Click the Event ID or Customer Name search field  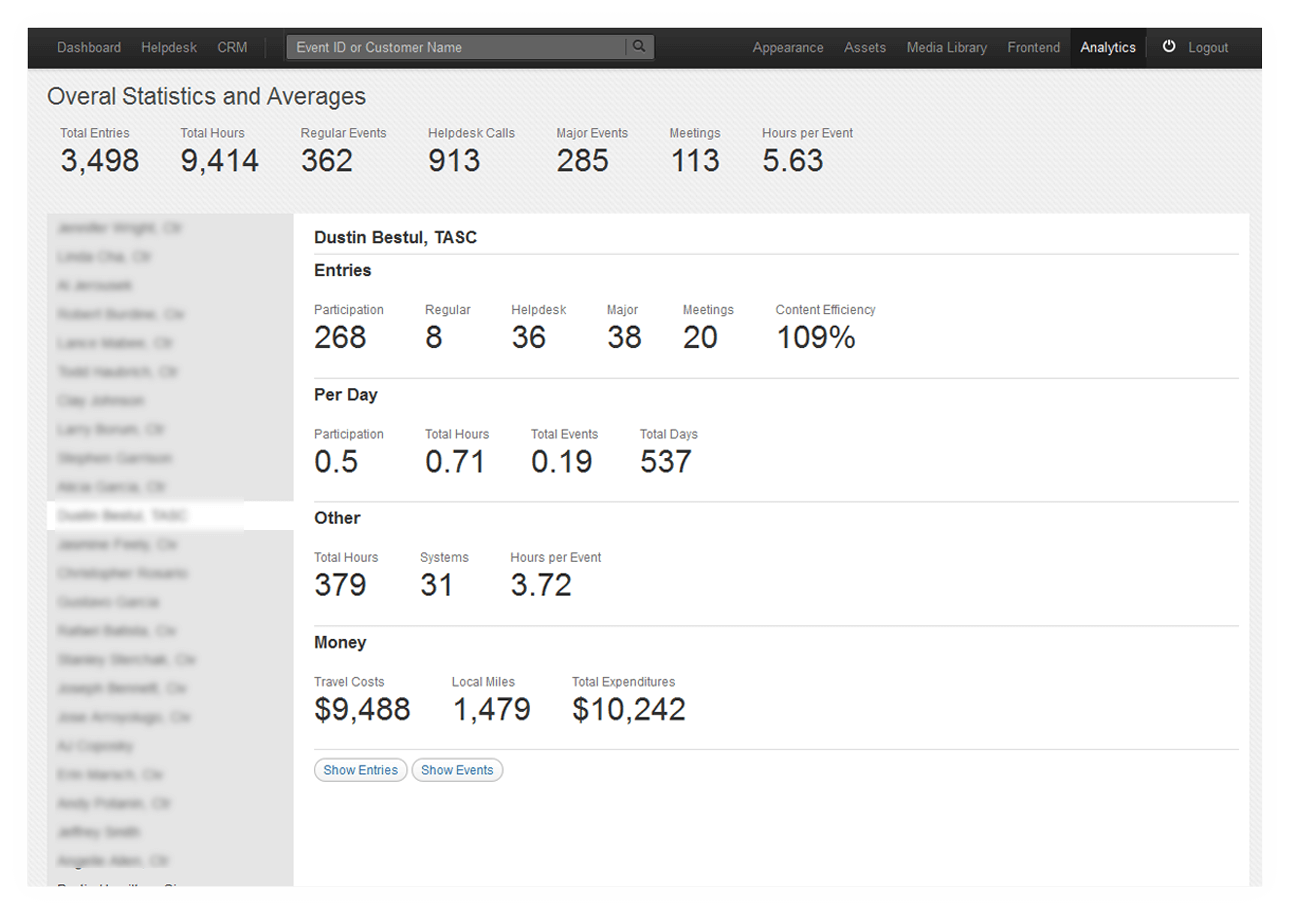460,46
